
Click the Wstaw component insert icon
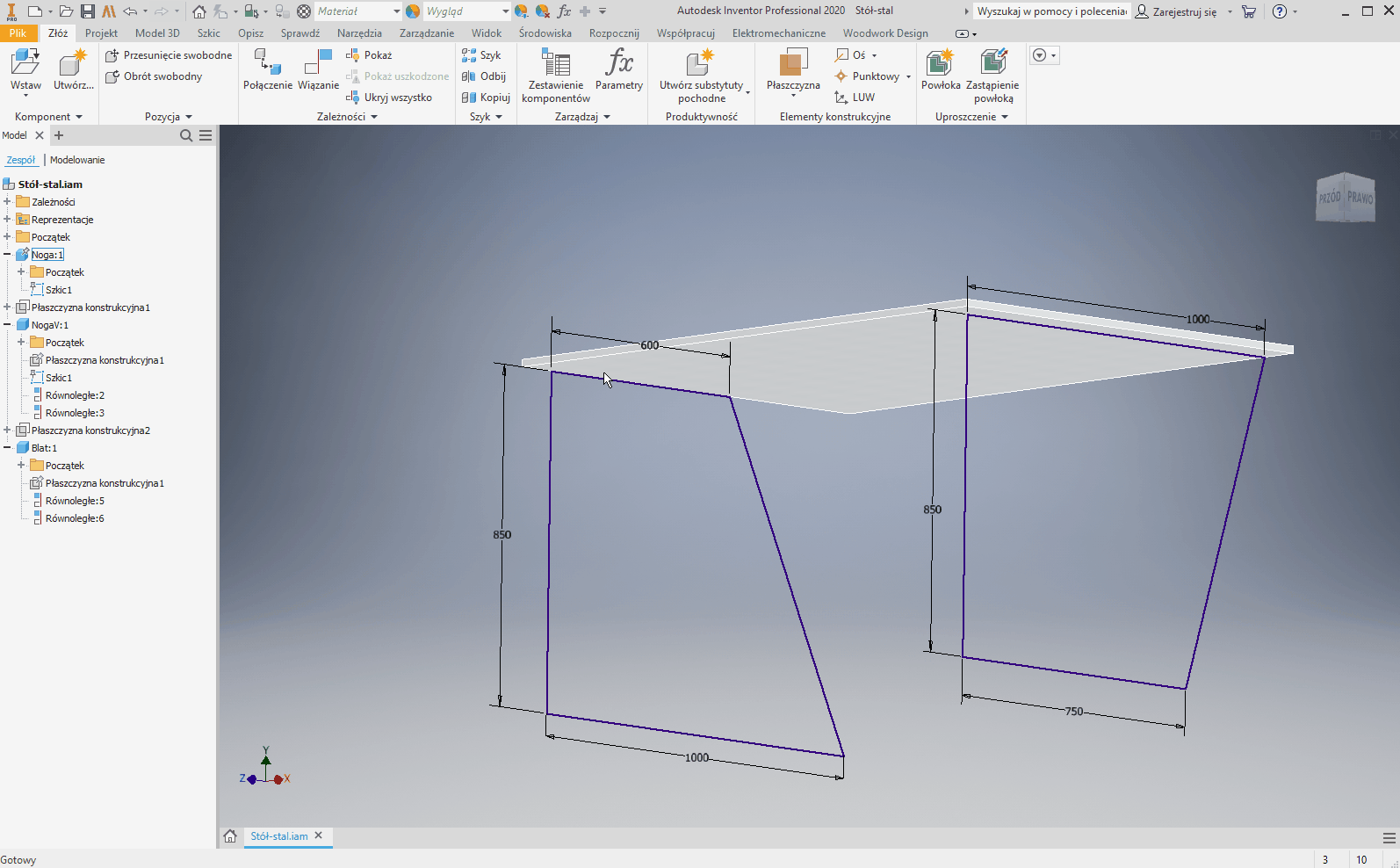tap(25, 64)
